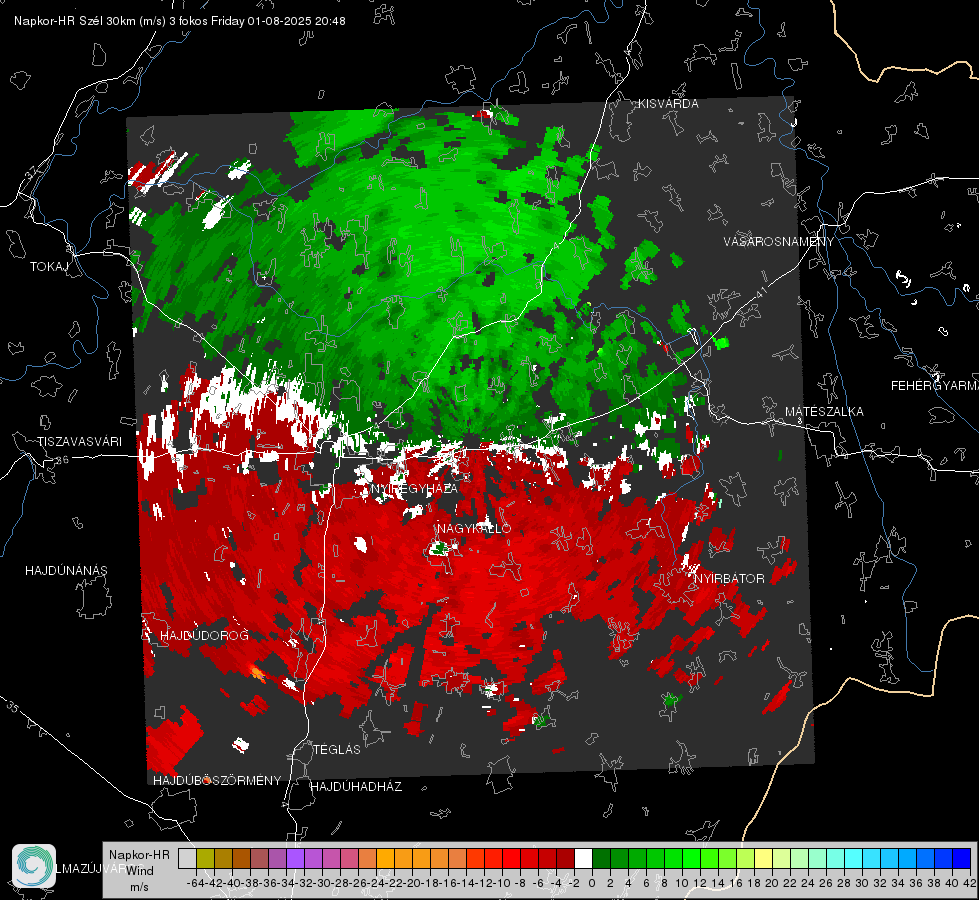Click the TÉGLÁS city label
Image resolution: width=979 pixels, height=900 pixels.
click(x=337, y=749)
